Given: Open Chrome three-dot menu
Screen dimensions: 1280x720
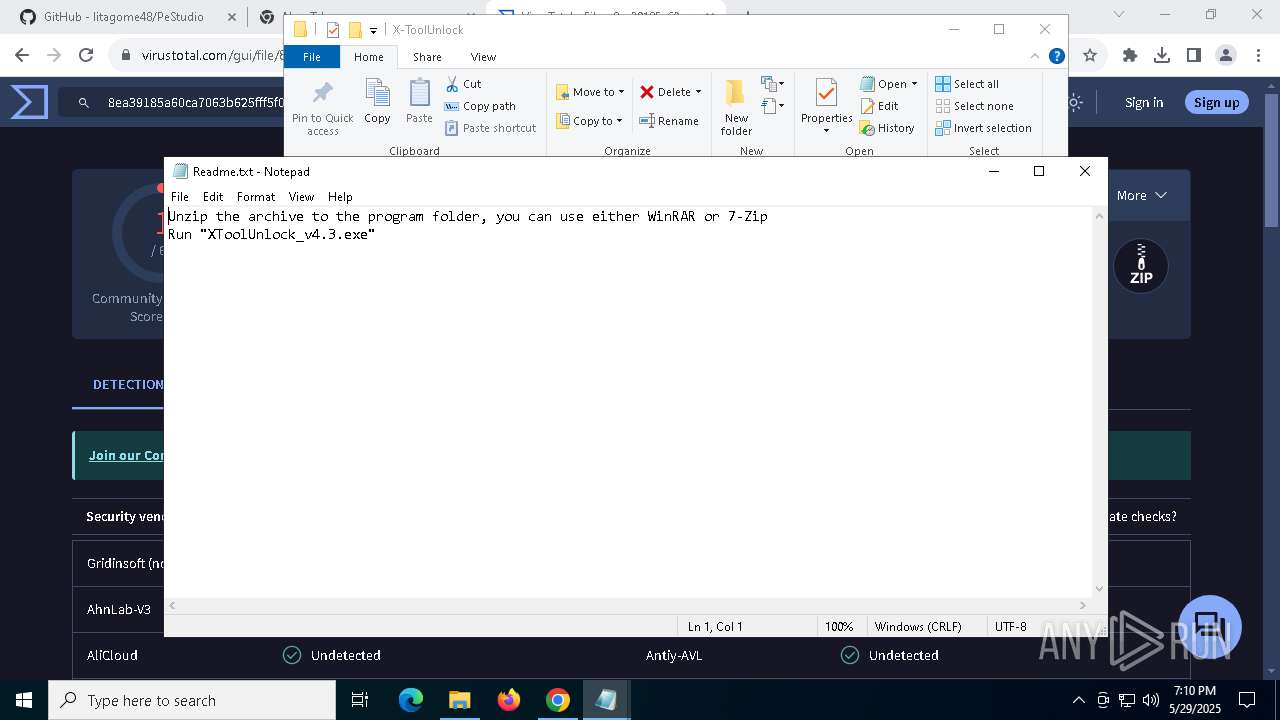Looking at the screenshot, I should tap(1257, 55).
